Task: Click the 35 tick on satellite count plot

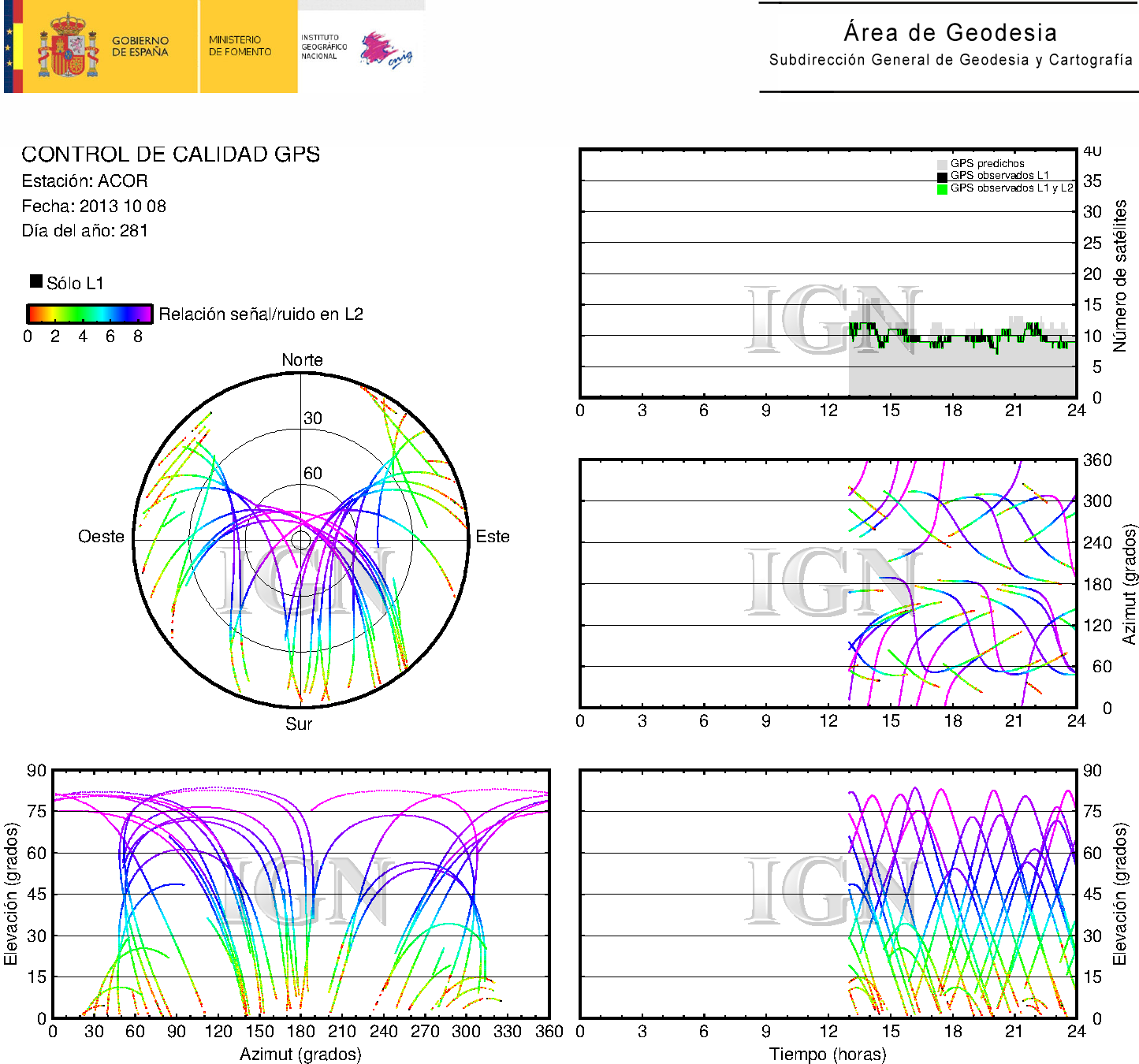Action: [1092, 181]
